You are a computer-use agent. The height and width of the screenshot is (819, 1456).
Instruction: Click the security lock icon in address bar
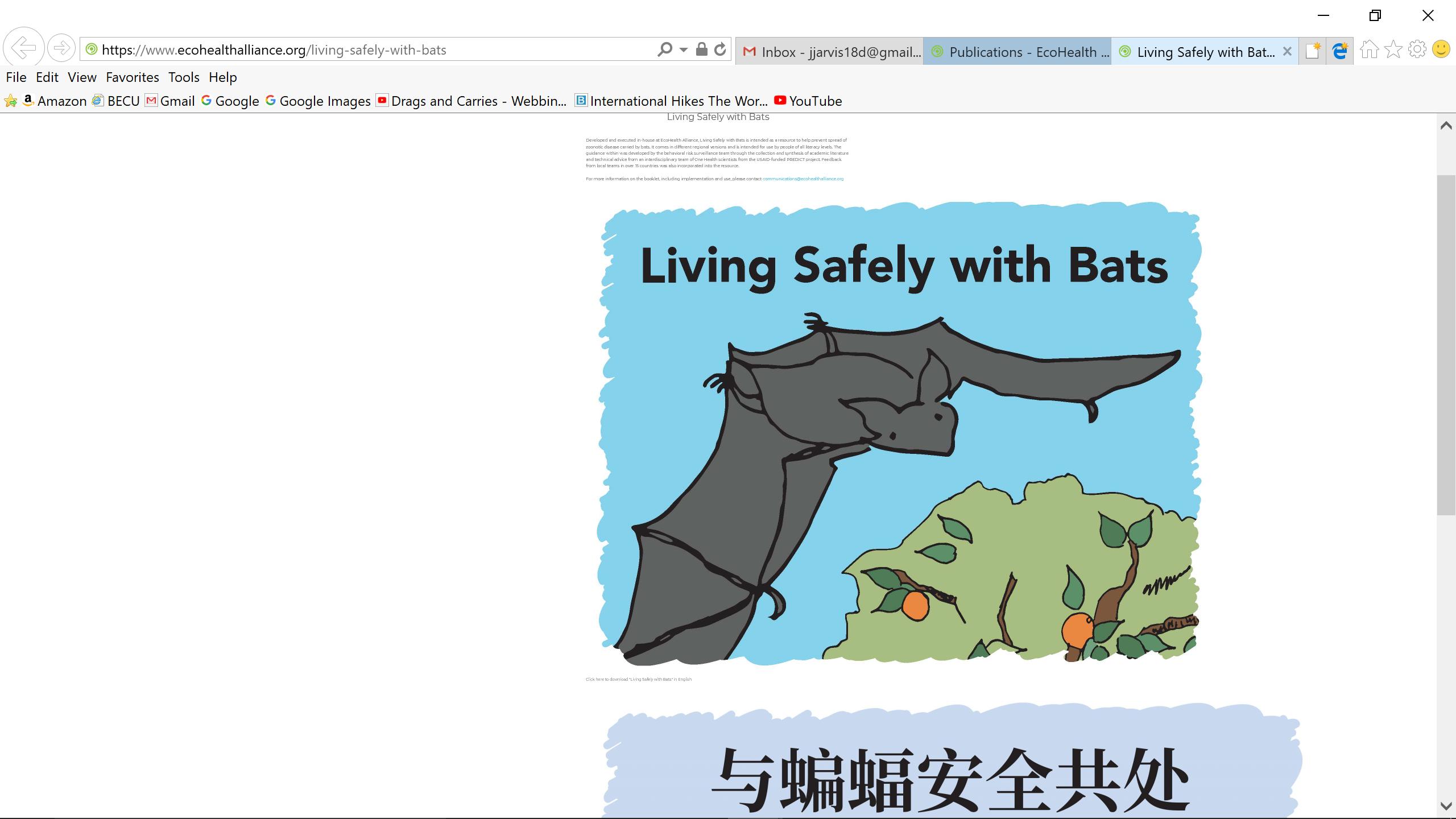tap(702, 49)
